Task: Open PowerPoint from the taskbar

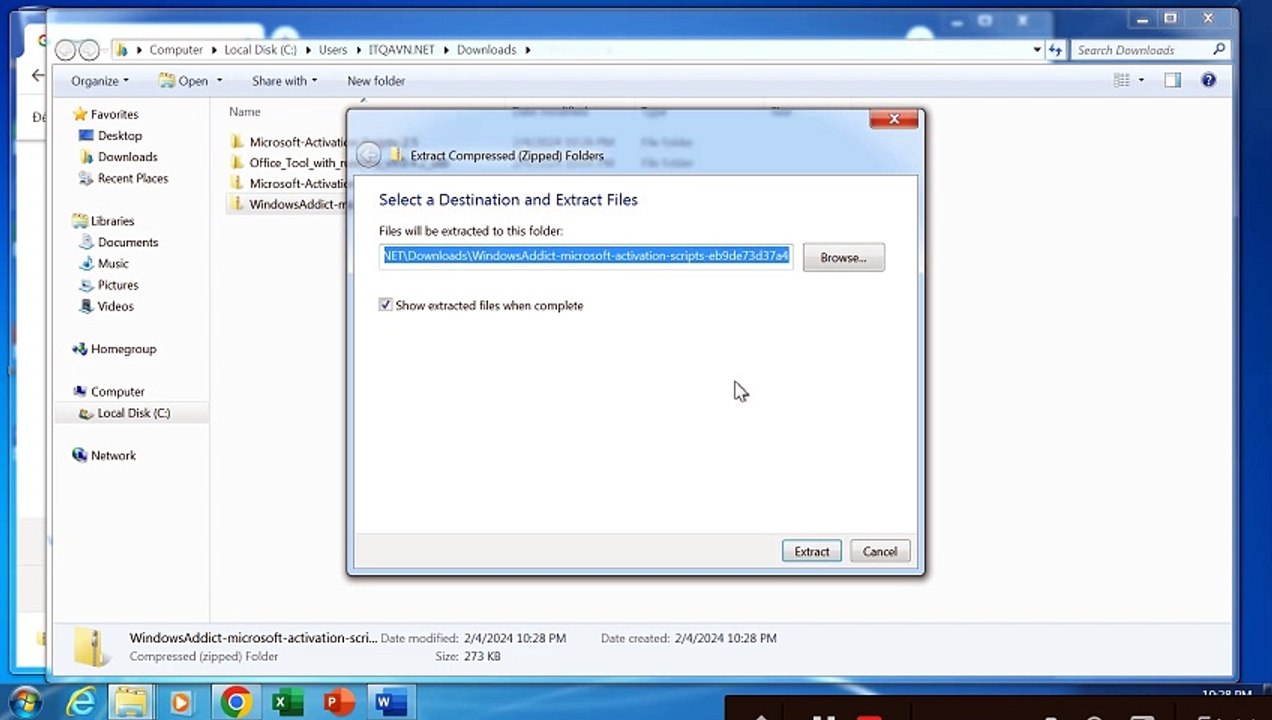Action: 337,703
